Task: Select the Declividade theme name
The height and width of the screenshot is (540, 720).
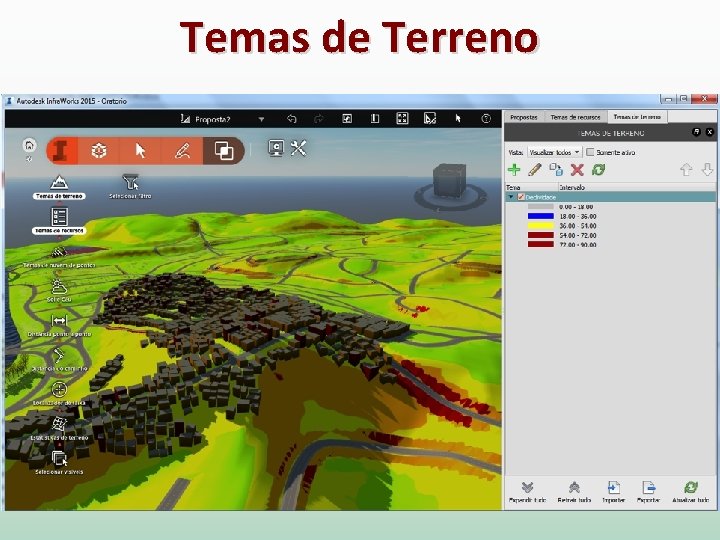Action: click(540, 197)
